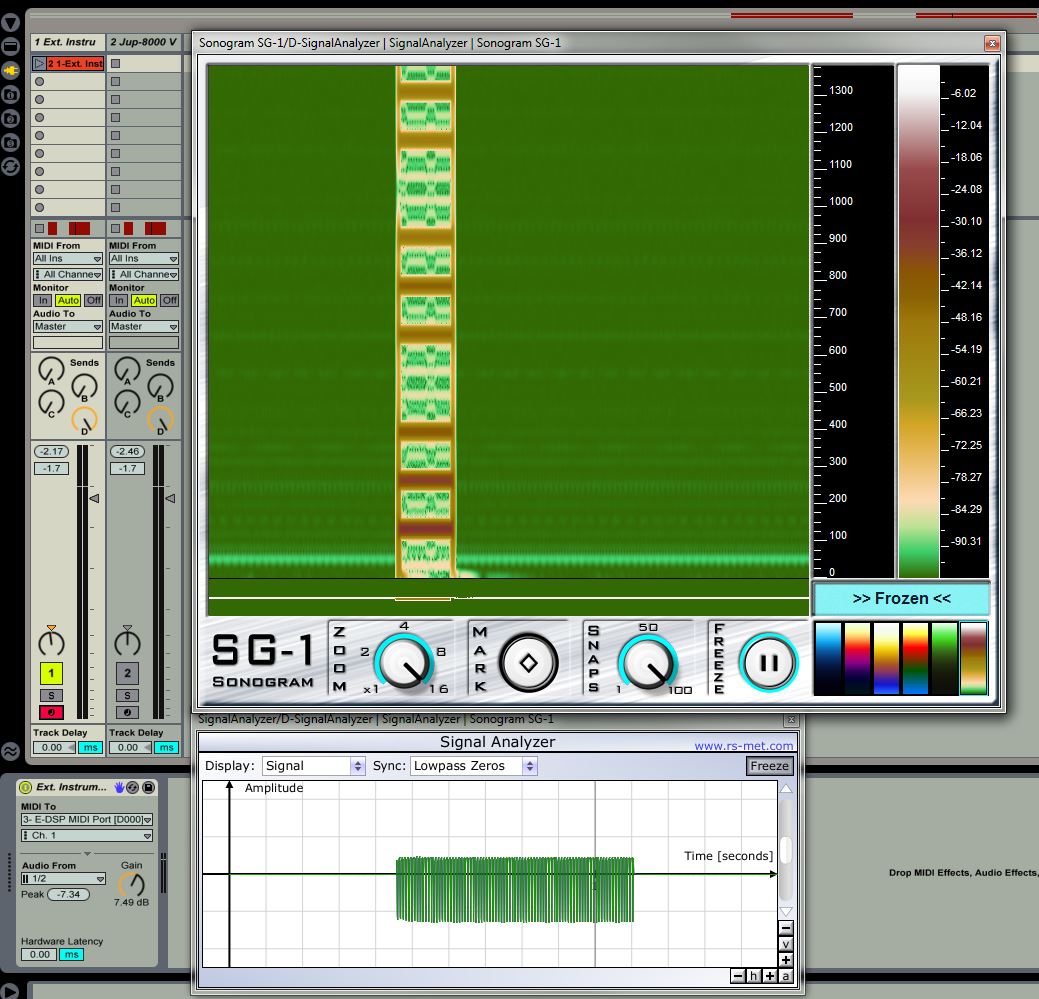This screenshot has width=1039, height=999.
Task: Select the '1 Ext. Instru' track header
Action: 68,42
